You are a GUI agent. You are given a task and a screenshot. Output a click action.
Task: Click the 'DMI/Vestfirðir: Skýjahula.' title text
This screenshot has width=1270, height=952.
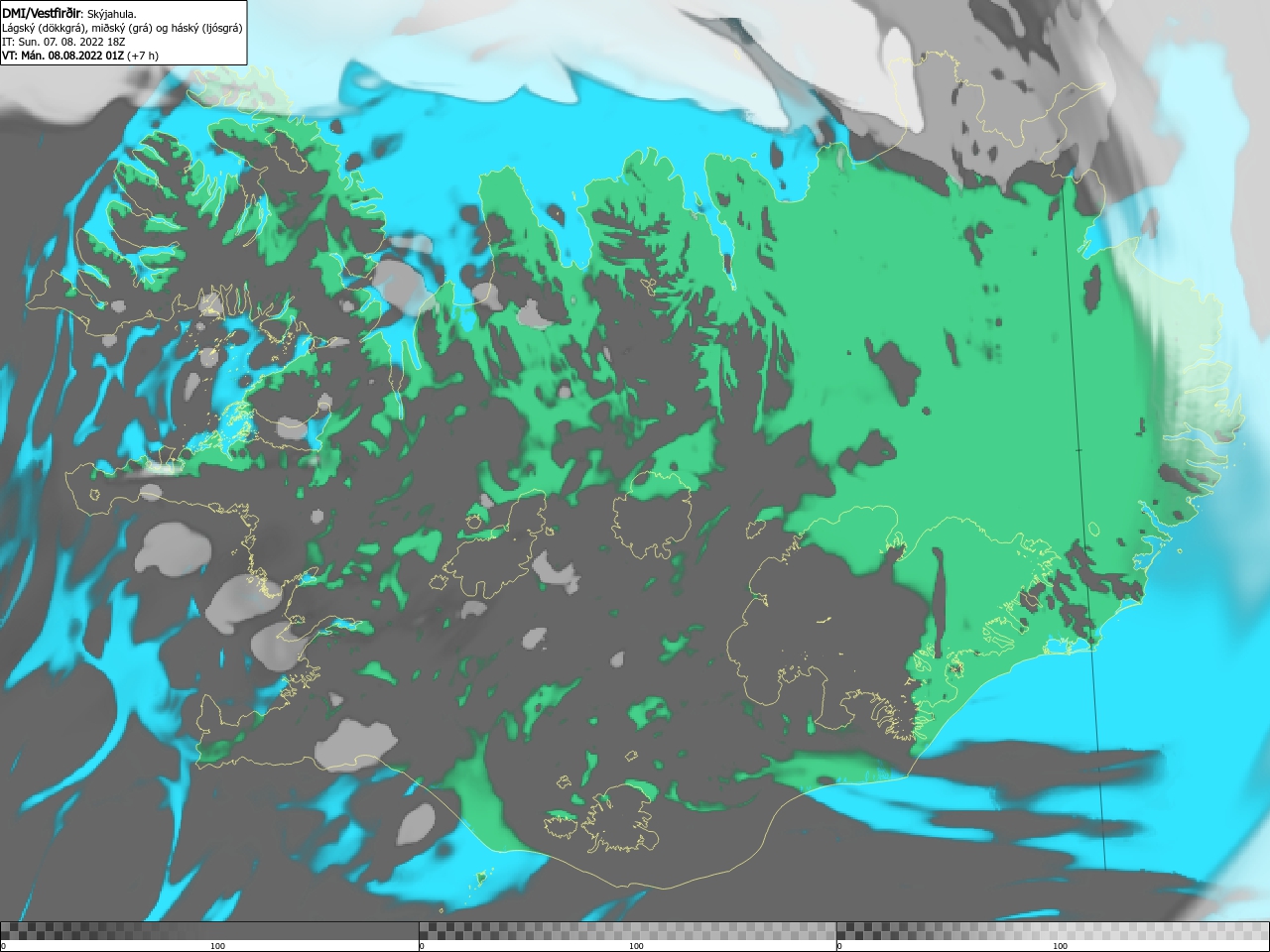(x=69, y=13)
